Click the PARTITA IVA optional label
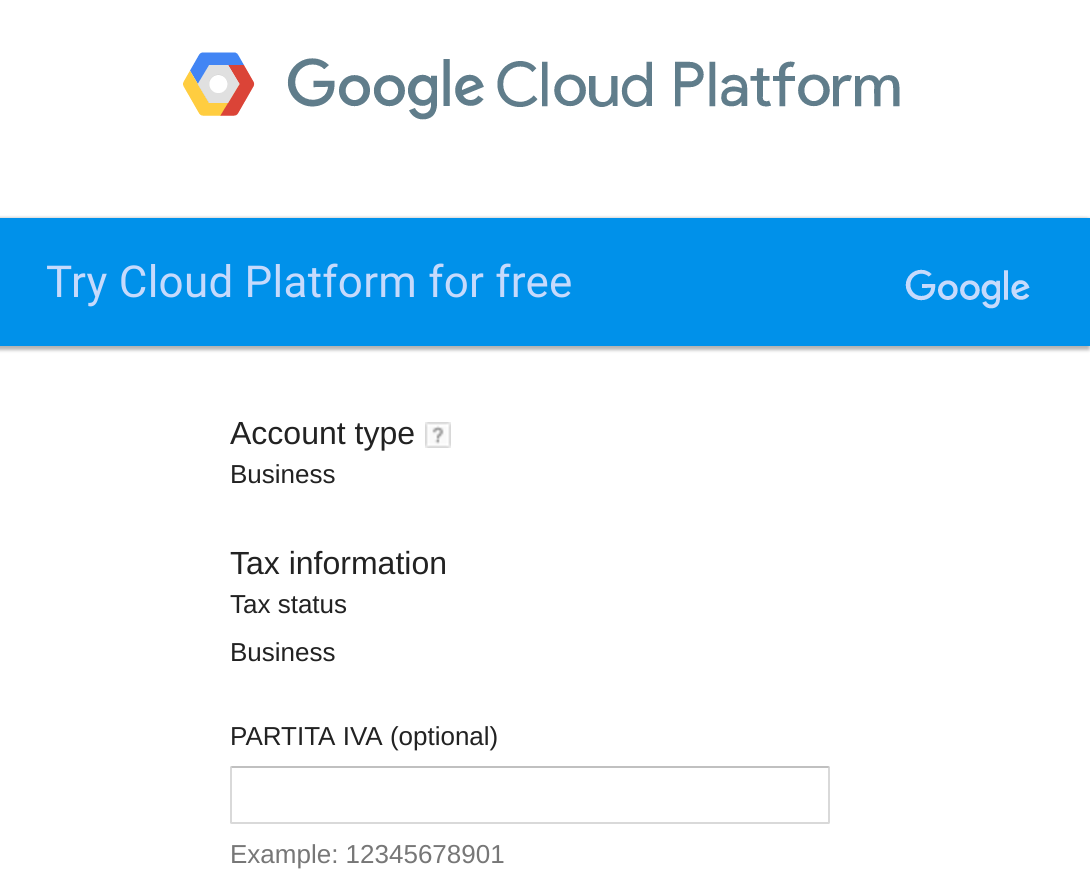The width and height of the screenshot is (1090, 896). point(364,736)
